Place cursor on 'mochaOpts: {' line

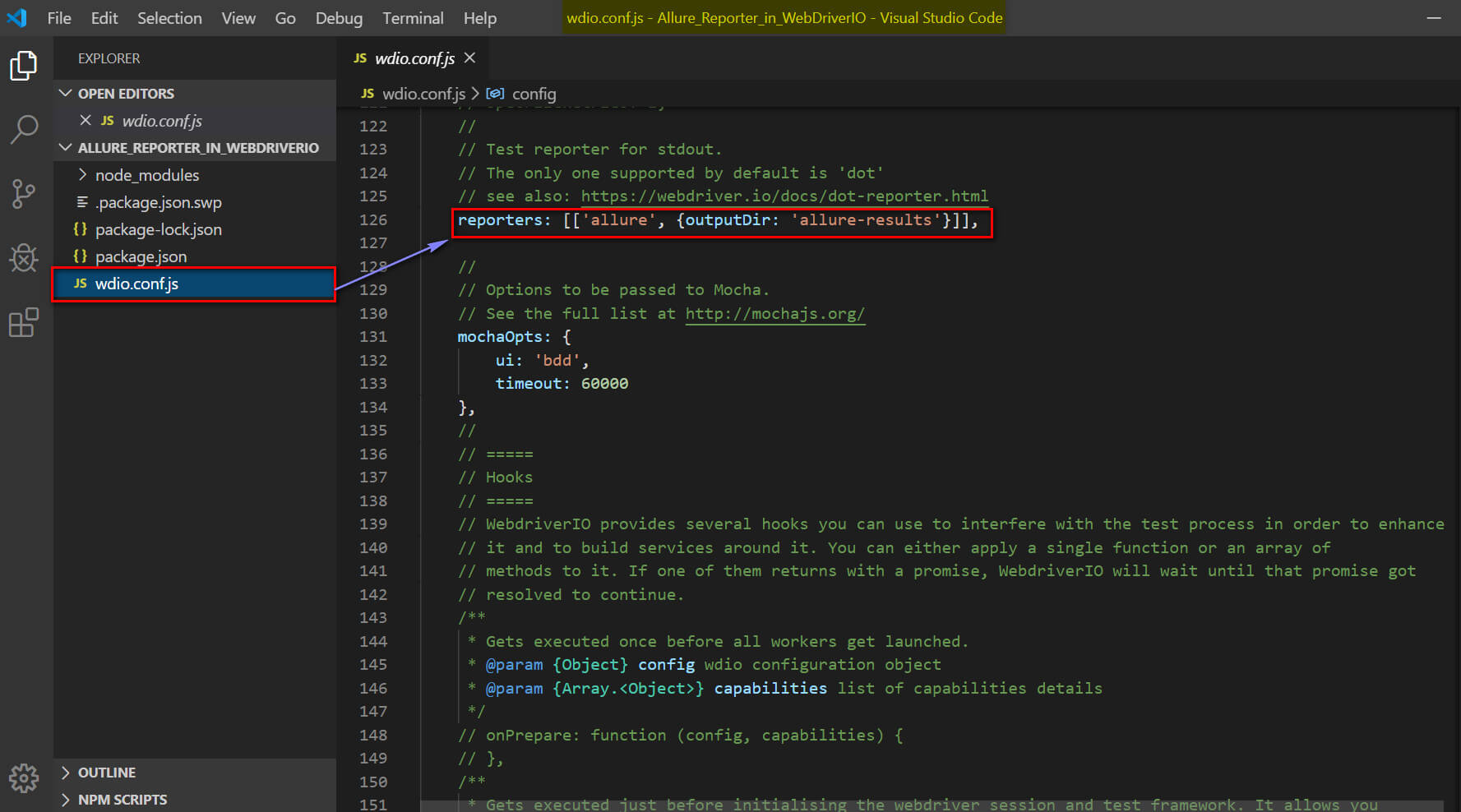[x=514, y=337]
